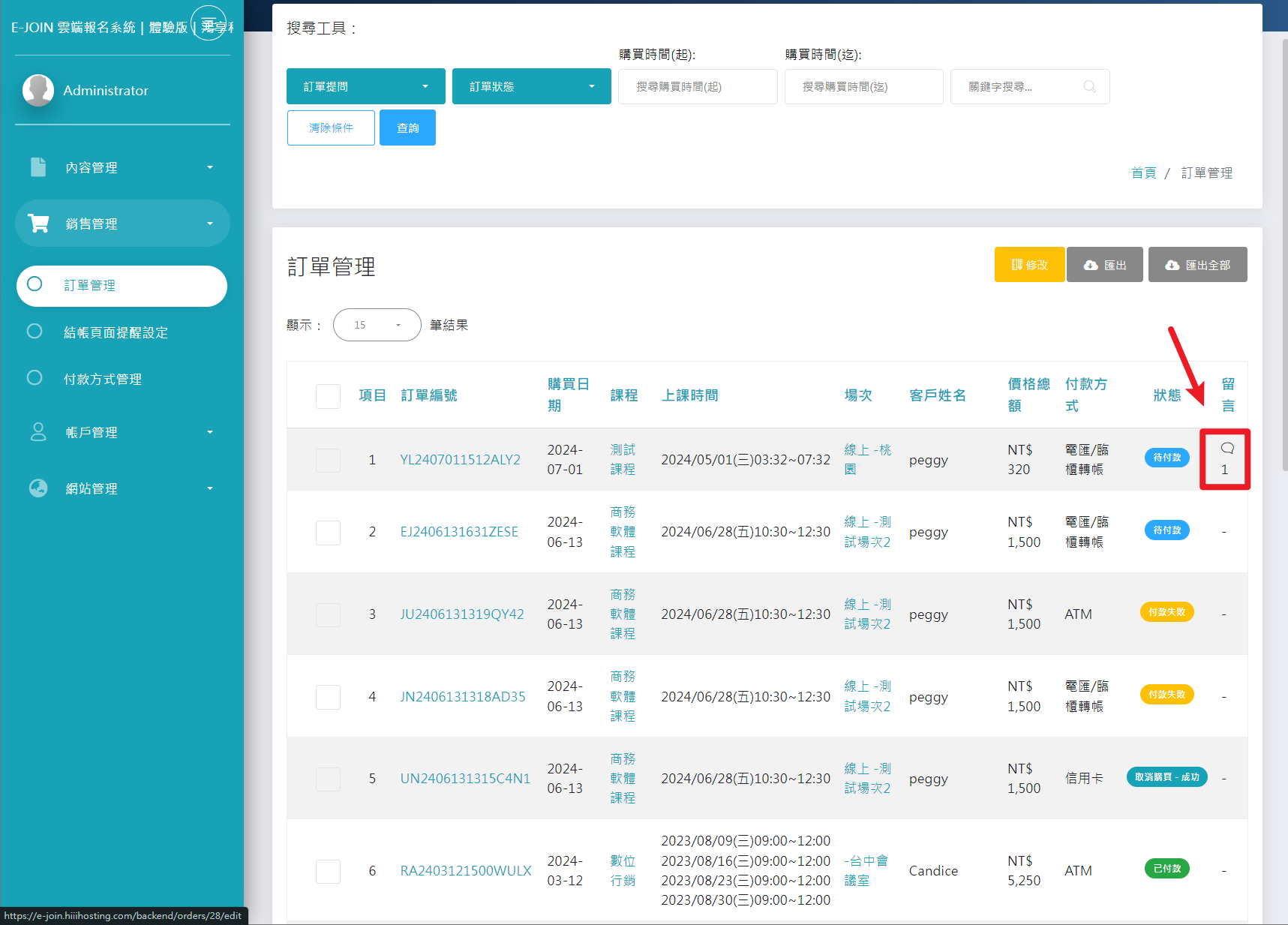The height and width of the screenshot is (925, 1288).
Task: Check the box for order row 2
Action: (328, 533)
